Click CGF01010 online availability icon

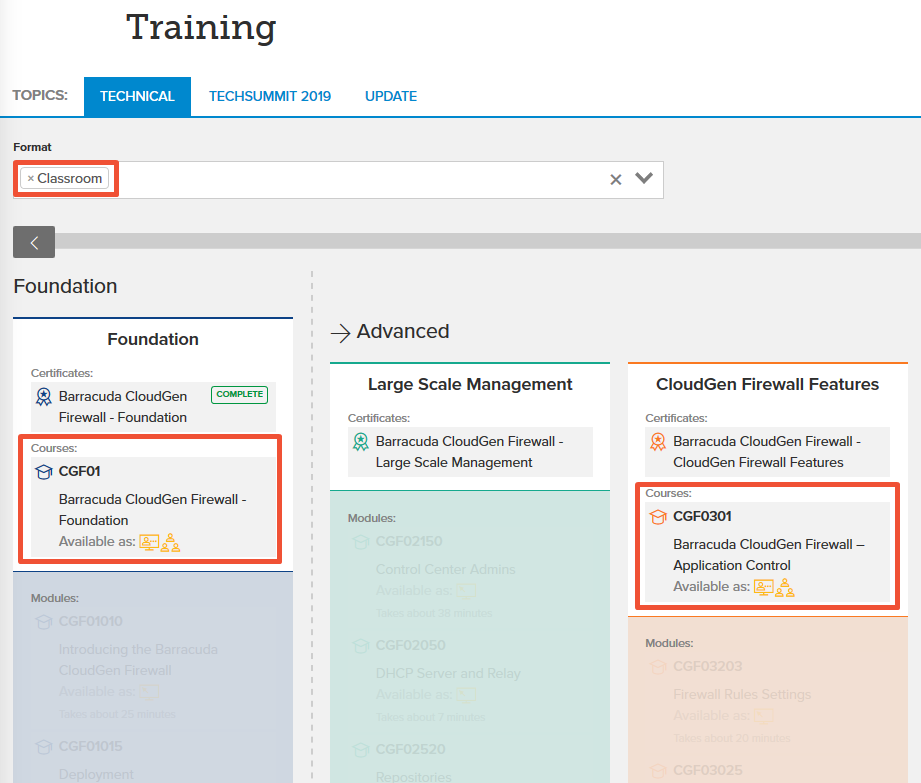(149, 692)
